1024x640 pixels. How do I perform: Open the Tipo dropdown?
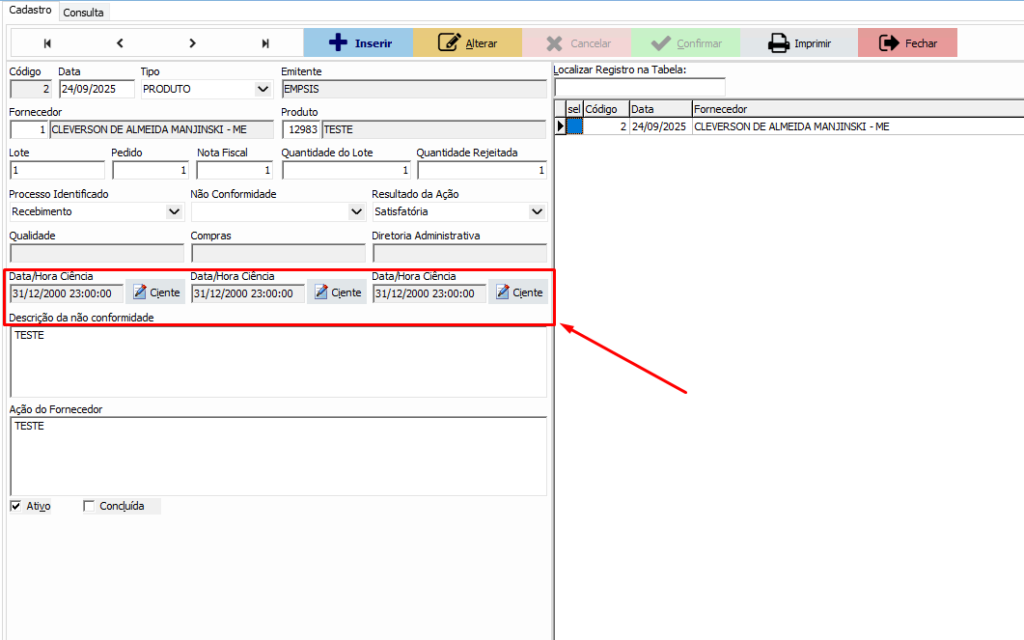[x=263, y=89]
